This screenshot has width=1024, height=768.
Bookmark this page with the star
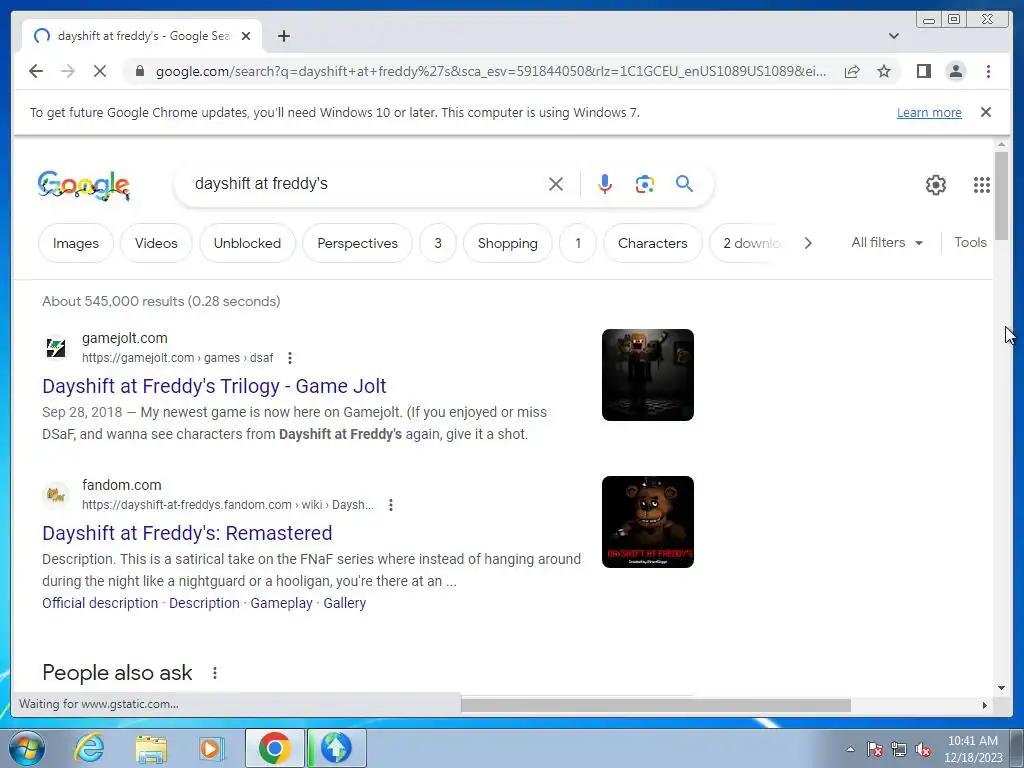coord(884,71)
